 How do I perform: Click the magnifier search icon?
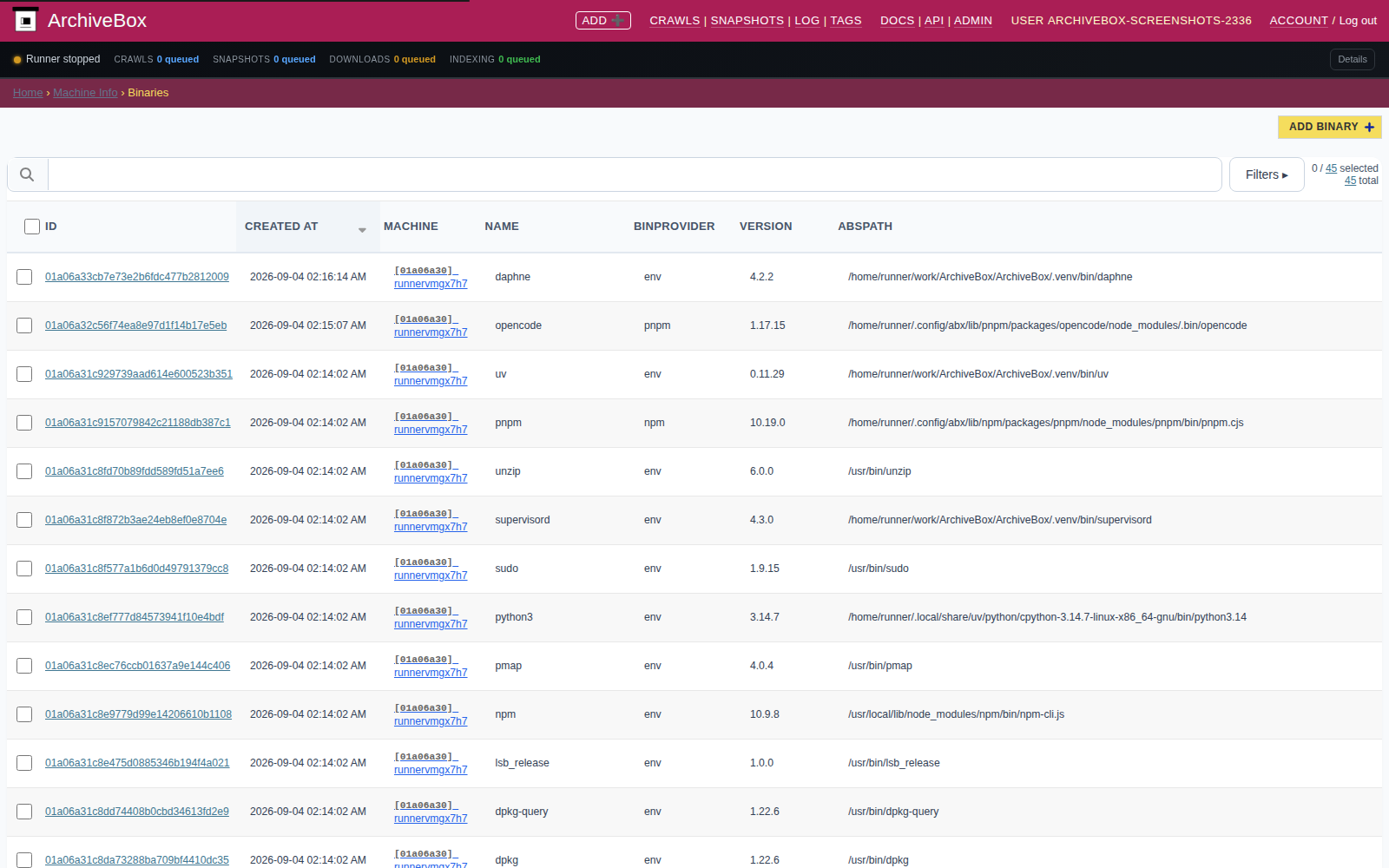point(27,174)
